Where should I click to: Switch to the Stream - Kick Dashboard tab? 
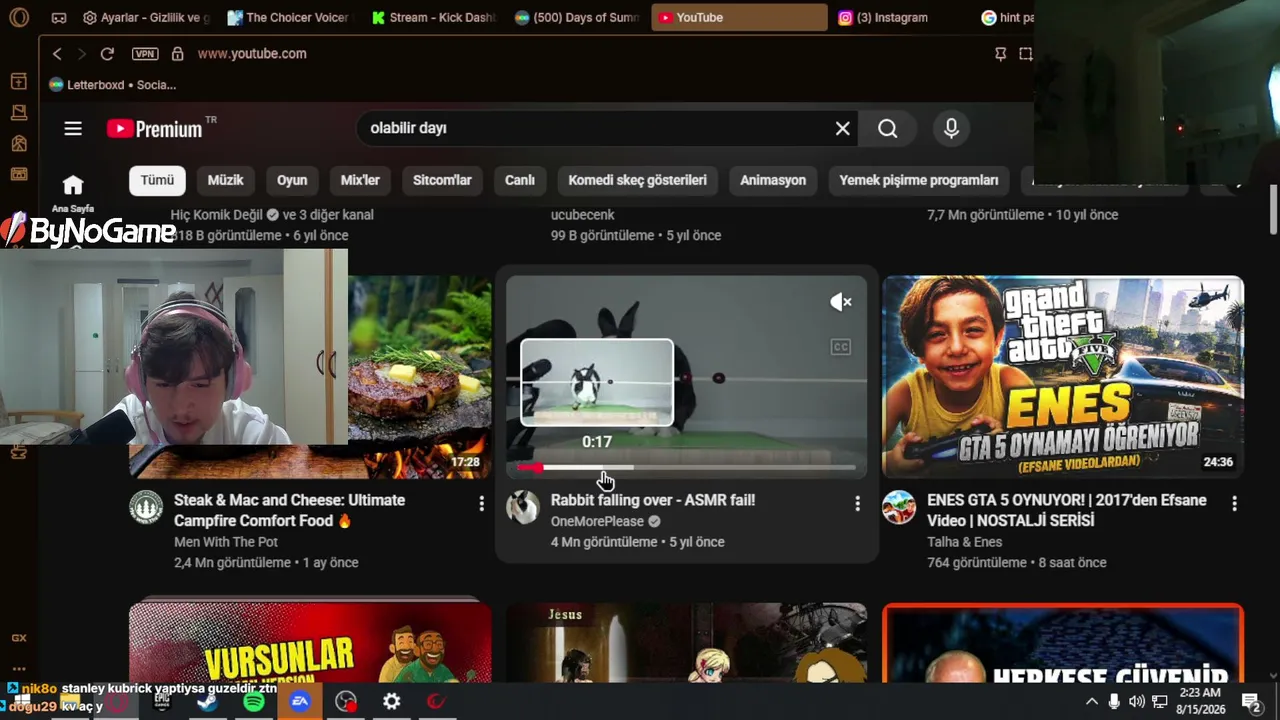click(433, 17)
